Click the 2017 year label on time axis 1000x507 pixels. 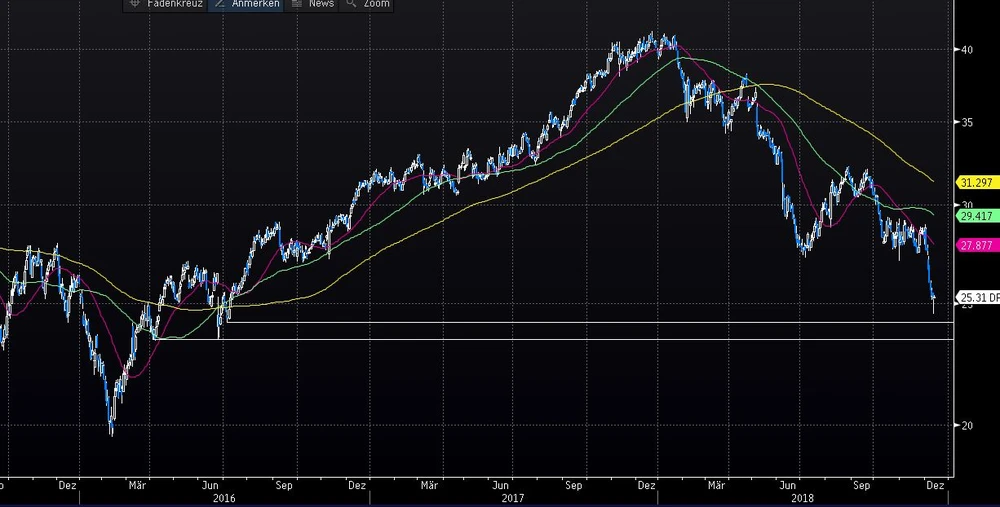(513, 497)
